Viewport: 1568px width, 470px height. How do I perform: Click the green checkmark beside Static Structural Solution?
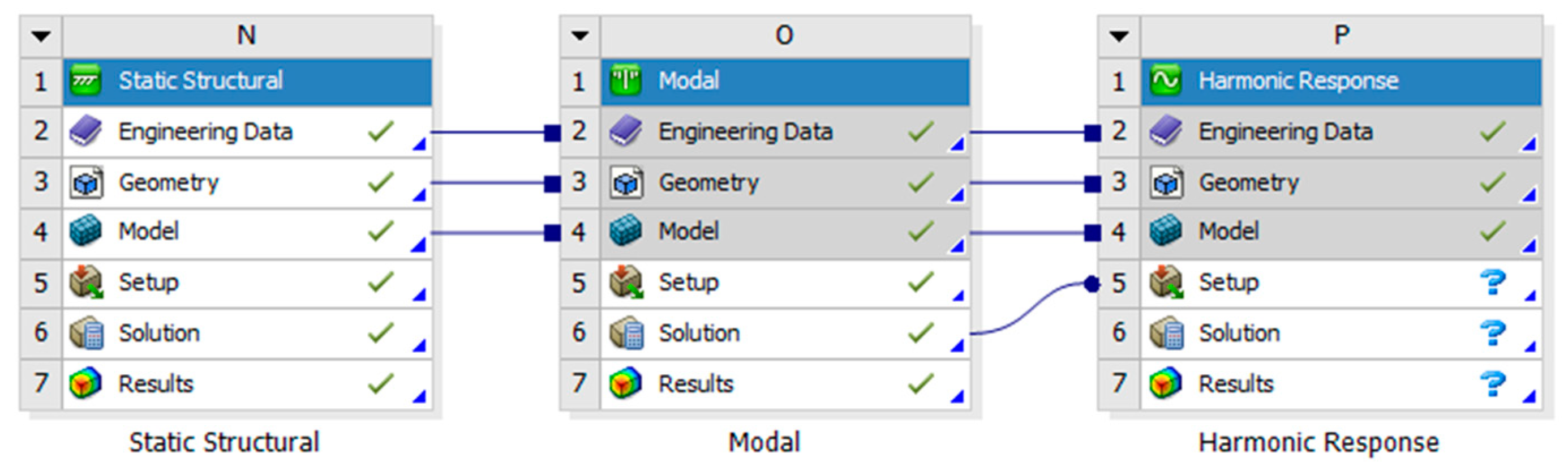pyautogui.click(x=381, y=333)
